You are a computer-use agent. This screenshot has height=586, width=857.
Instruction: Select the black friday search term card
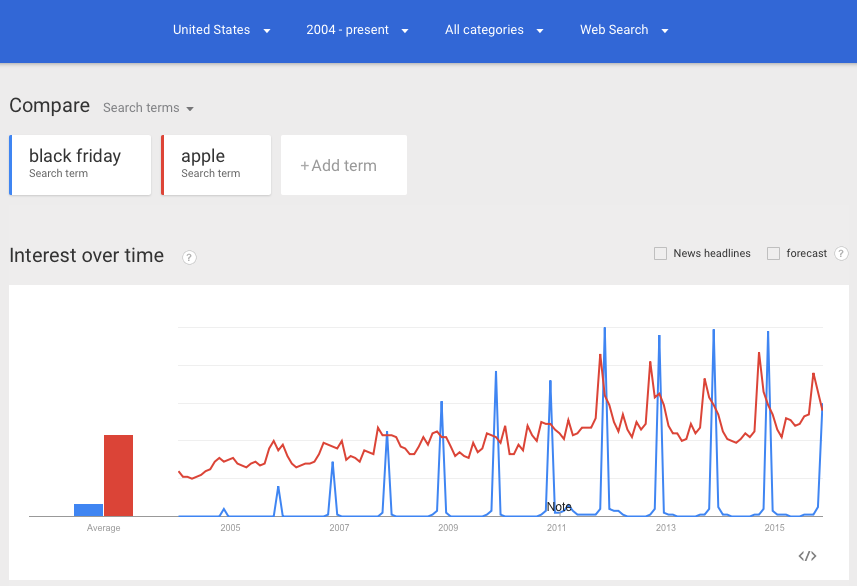point(81,164)
